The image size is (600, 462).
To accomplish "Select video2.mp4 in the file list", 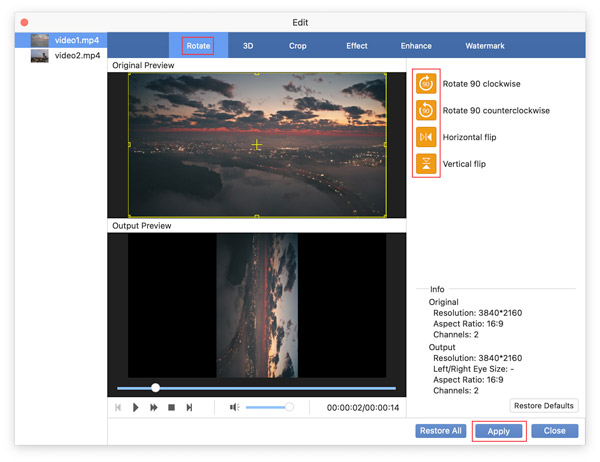I will pyautogui.click(x=76, y=56).
